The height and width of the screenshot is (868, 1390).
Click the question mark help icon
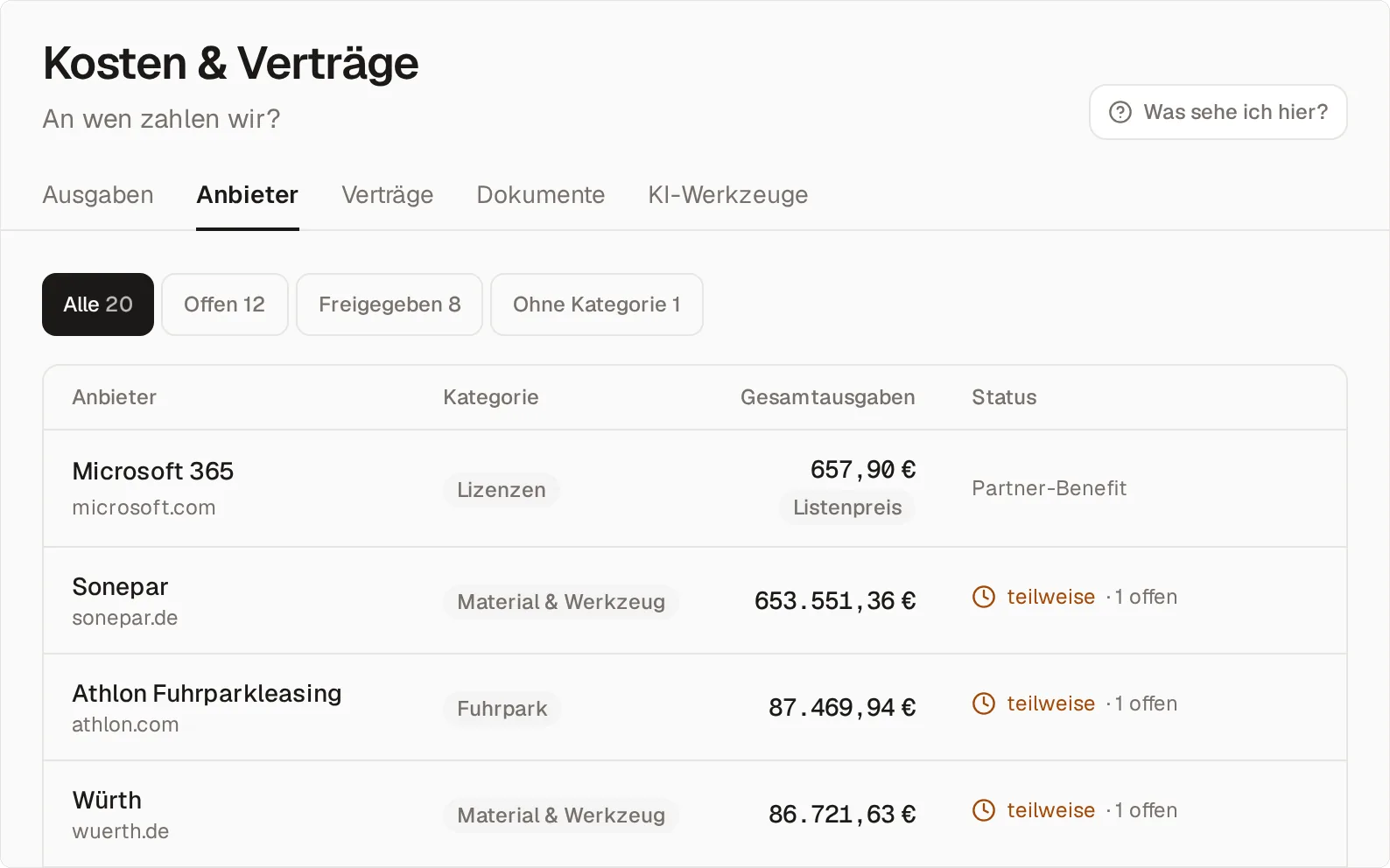tap(1120, 112)
